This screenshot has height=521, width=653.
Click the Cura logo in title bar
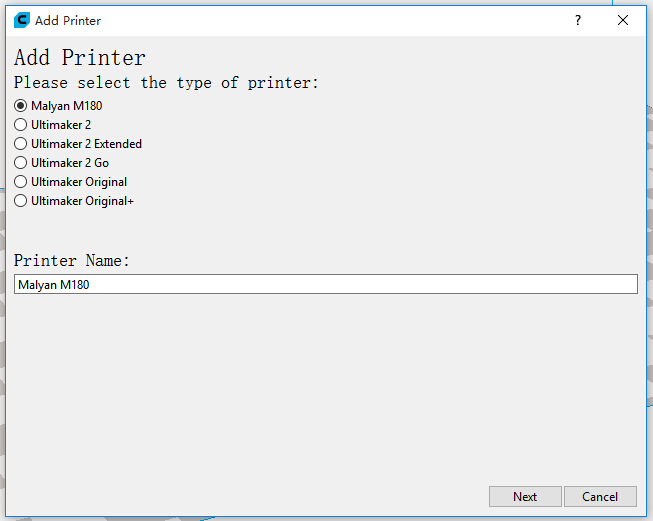pyautogui.click(x=22, y=20)
